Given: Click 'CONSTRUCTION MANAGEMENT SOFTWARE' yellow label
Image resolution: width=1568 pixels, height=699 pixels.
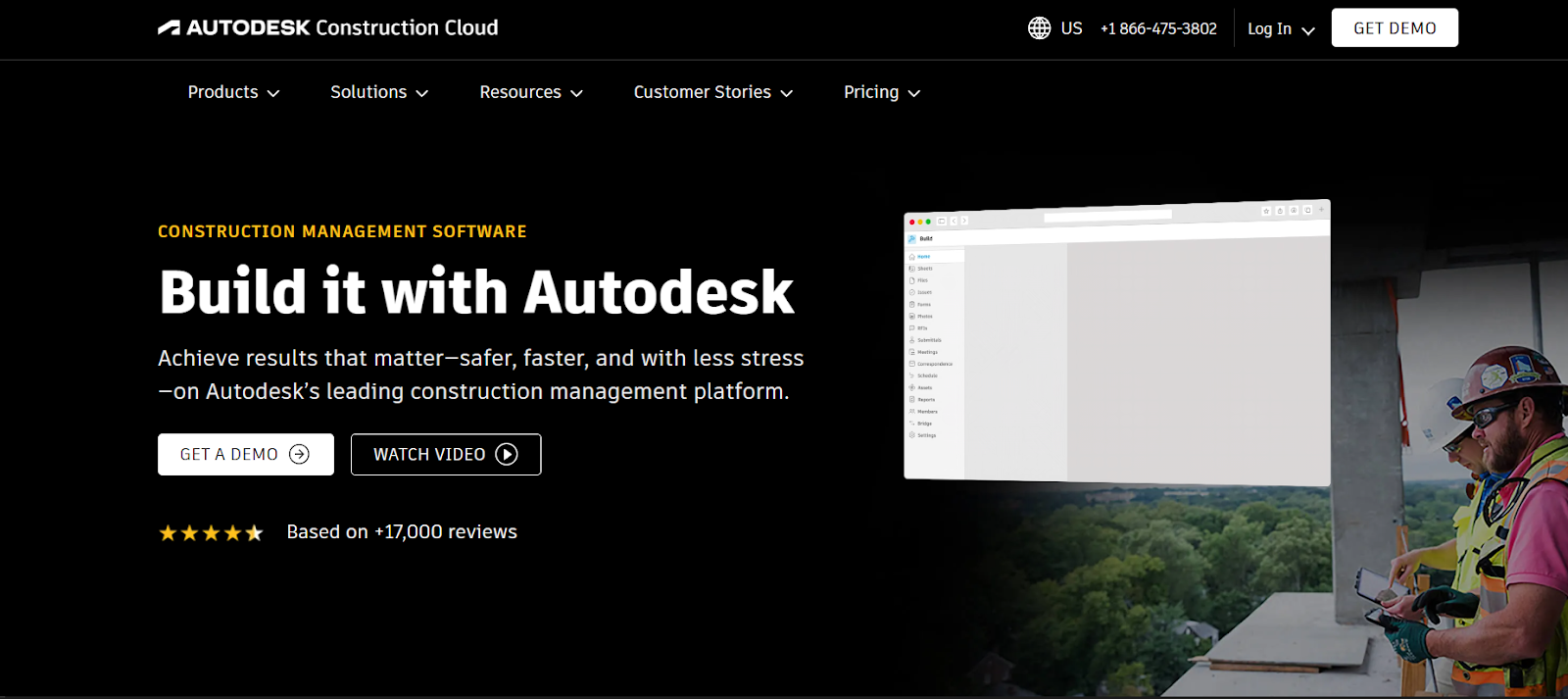Looking at the screenshot, I should (342, 231).
